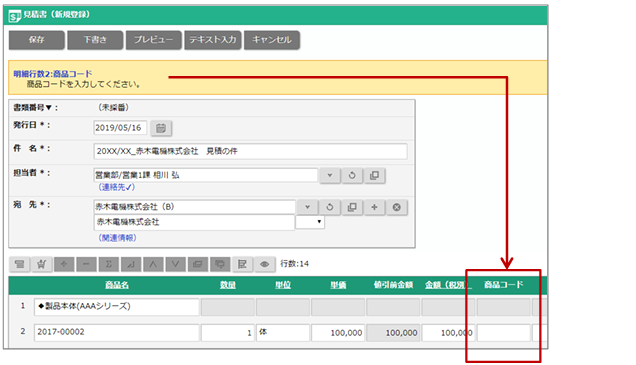
Task: Click the first detail toolbar list icon
Action: click(19, 264)
